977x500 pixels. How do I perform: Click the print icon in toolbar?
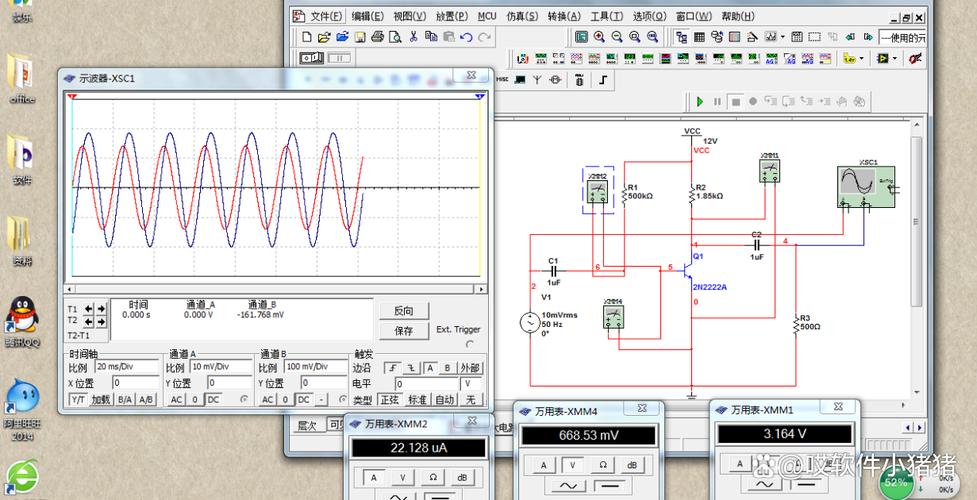point(377,37)
